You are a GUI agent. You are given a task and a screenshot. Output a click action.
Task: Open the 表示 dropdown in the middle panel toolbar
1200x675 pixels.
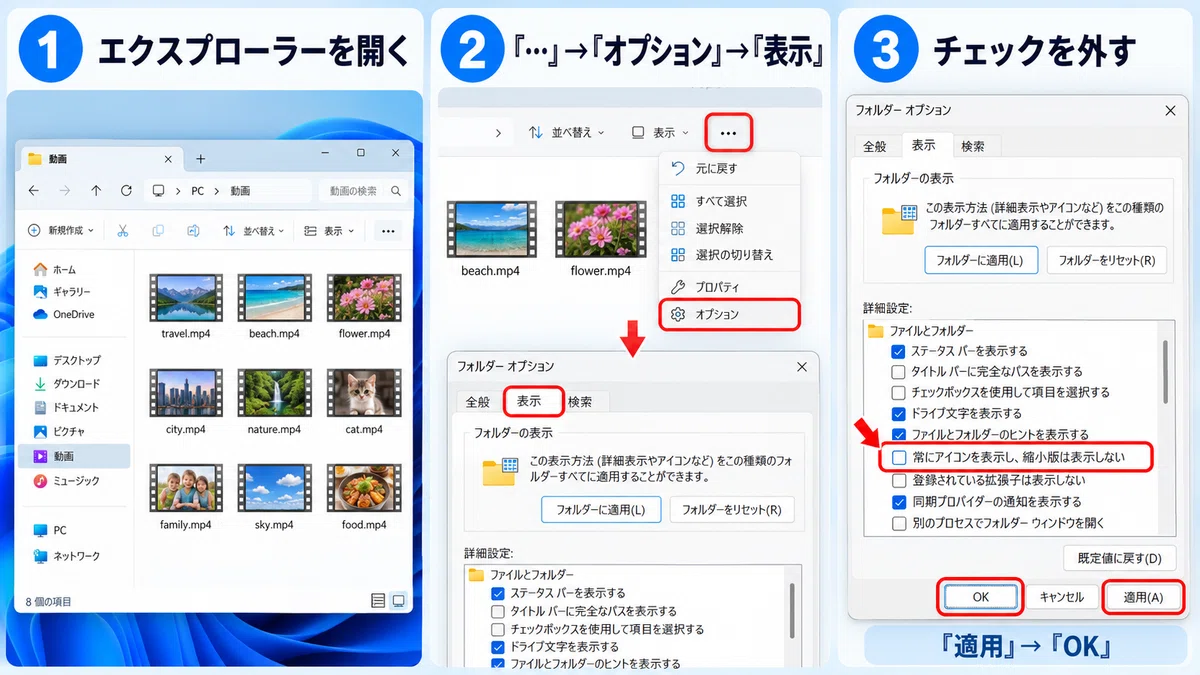pos(661,133)
